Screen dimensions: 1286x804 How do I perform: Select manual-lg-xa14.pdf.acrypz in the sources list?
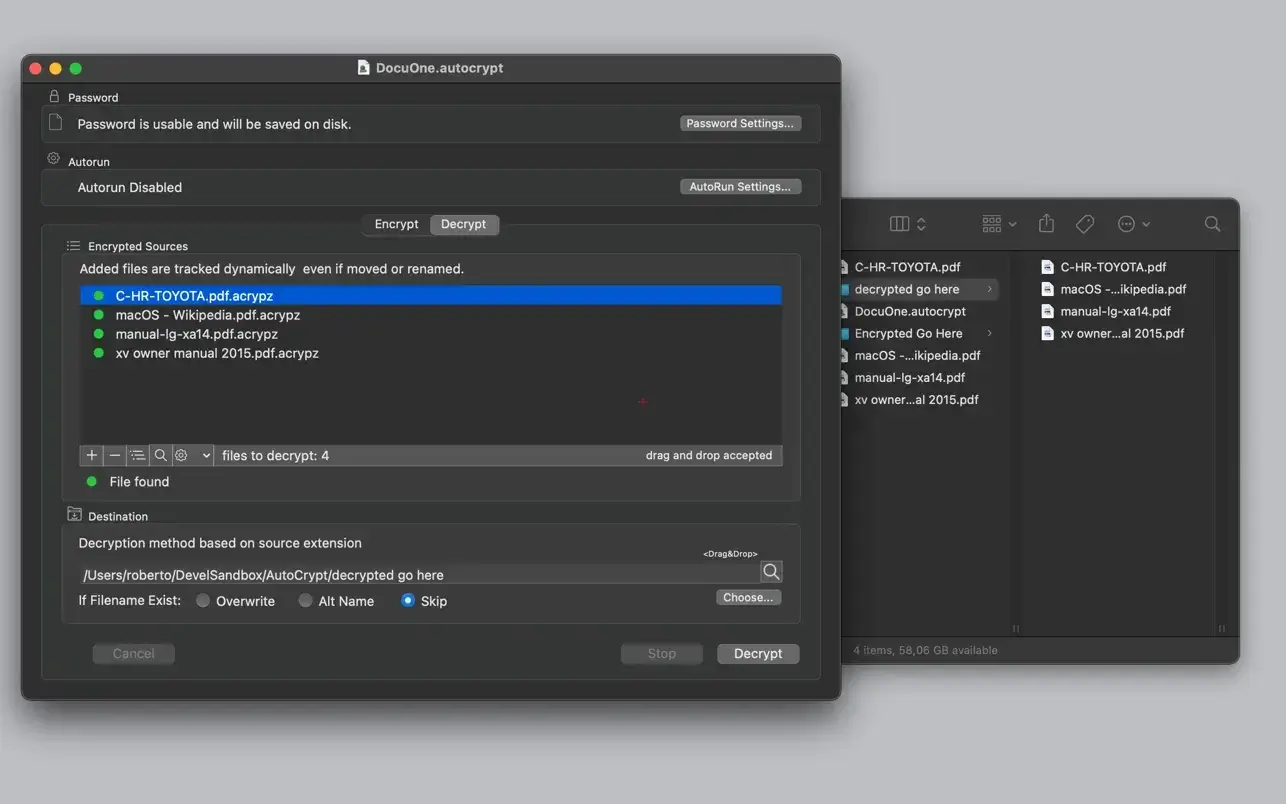click(197, 334)
